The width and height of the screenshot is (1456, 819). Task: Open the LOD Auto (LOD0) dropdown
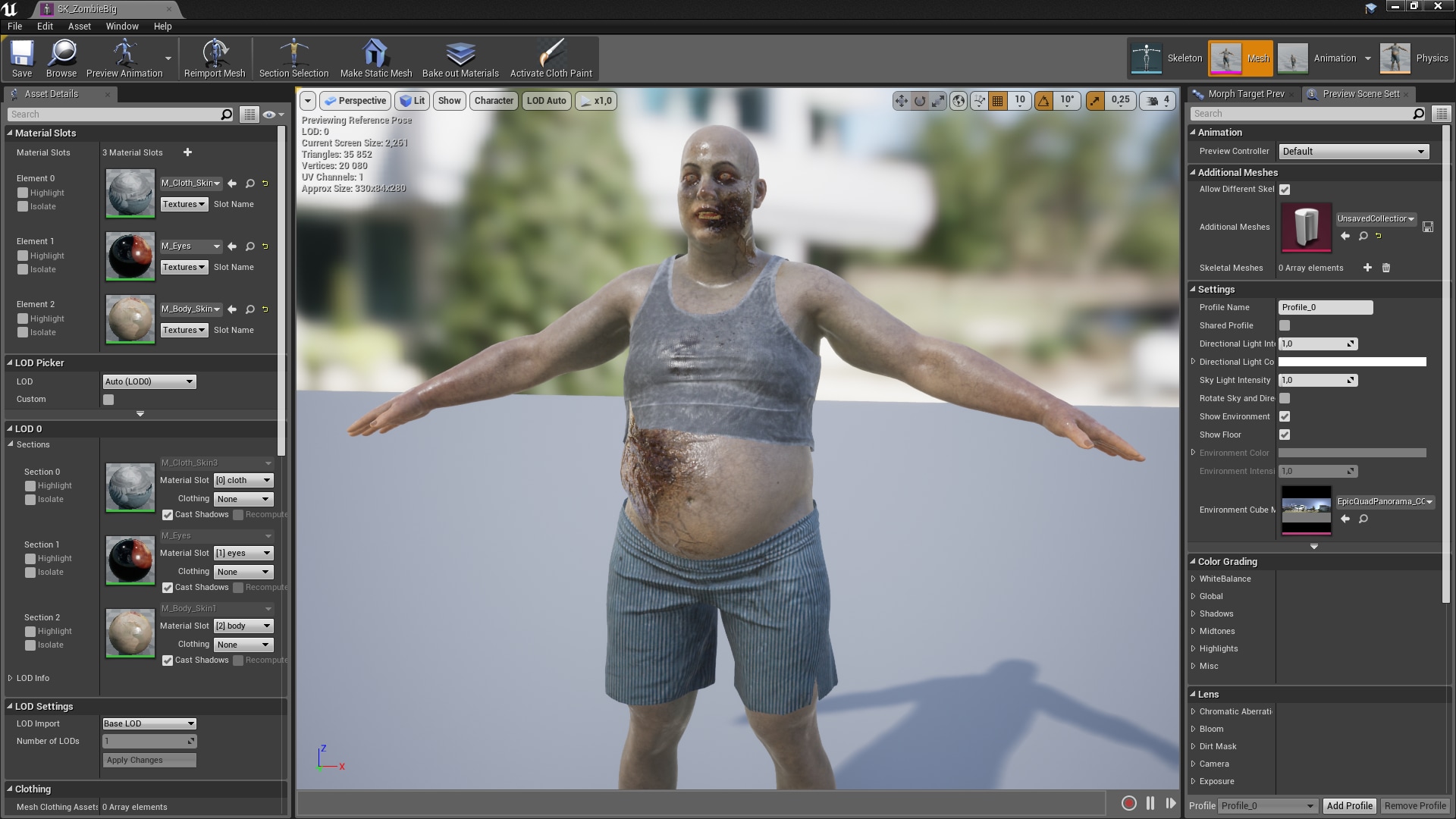click(149, 381)
